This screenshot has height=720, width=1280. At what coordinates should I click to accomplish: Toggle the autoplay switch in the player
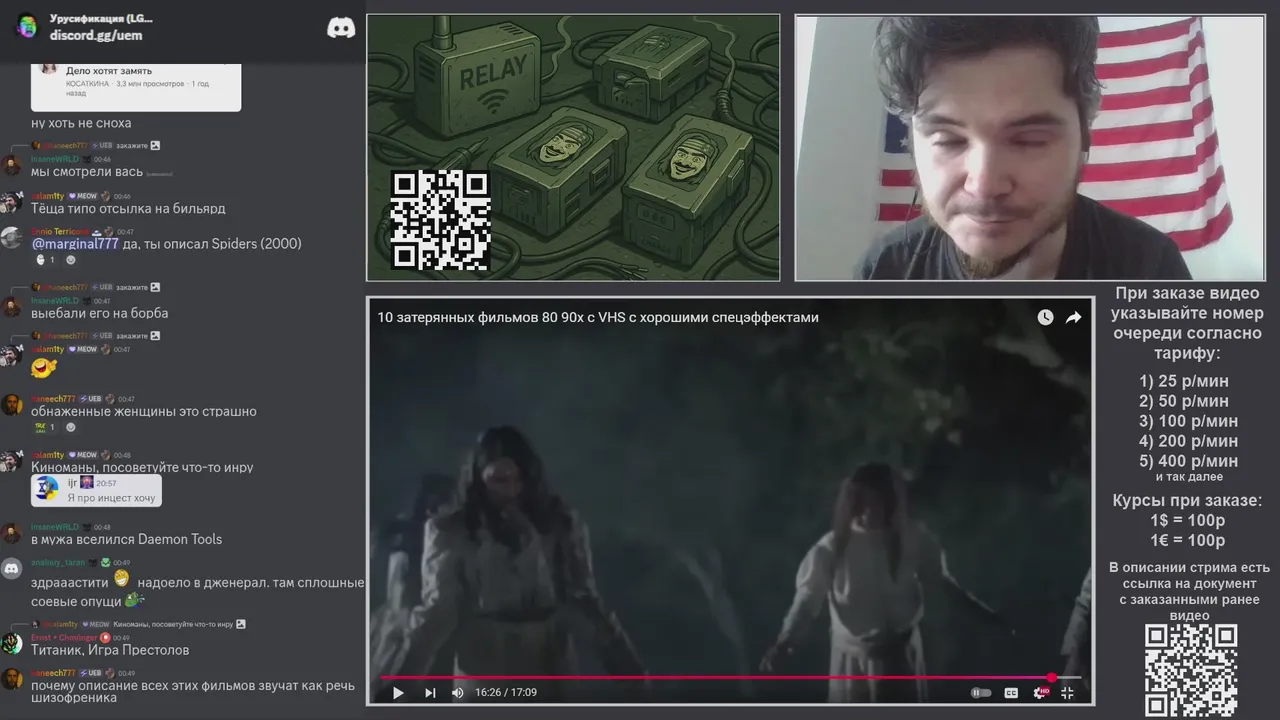[981, 692]
